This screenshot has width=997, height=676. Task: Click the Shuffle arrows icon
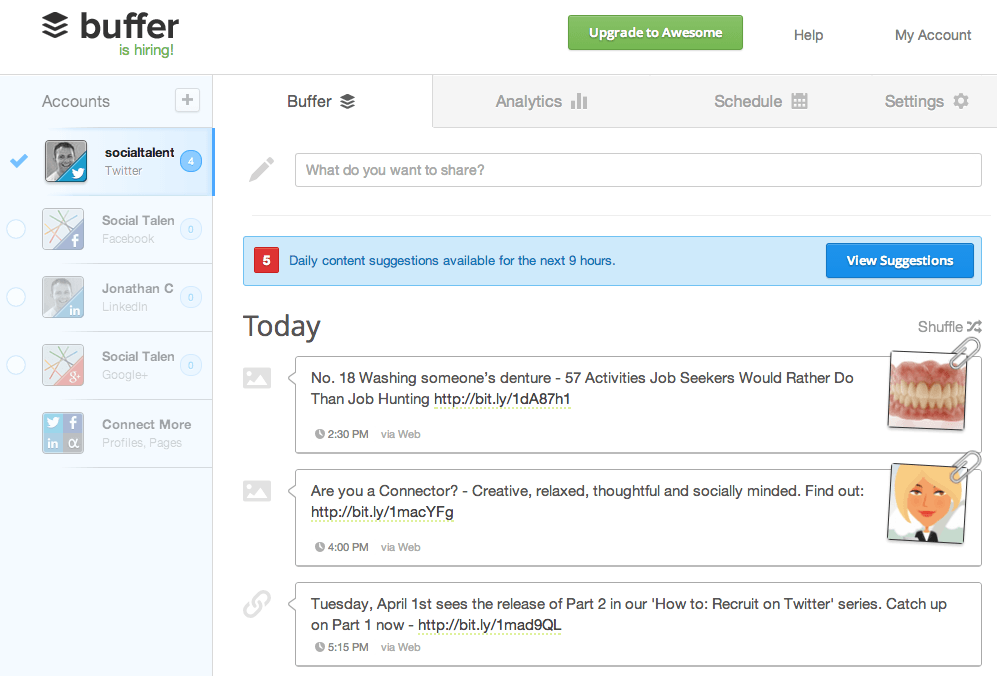tap(974, 326)
